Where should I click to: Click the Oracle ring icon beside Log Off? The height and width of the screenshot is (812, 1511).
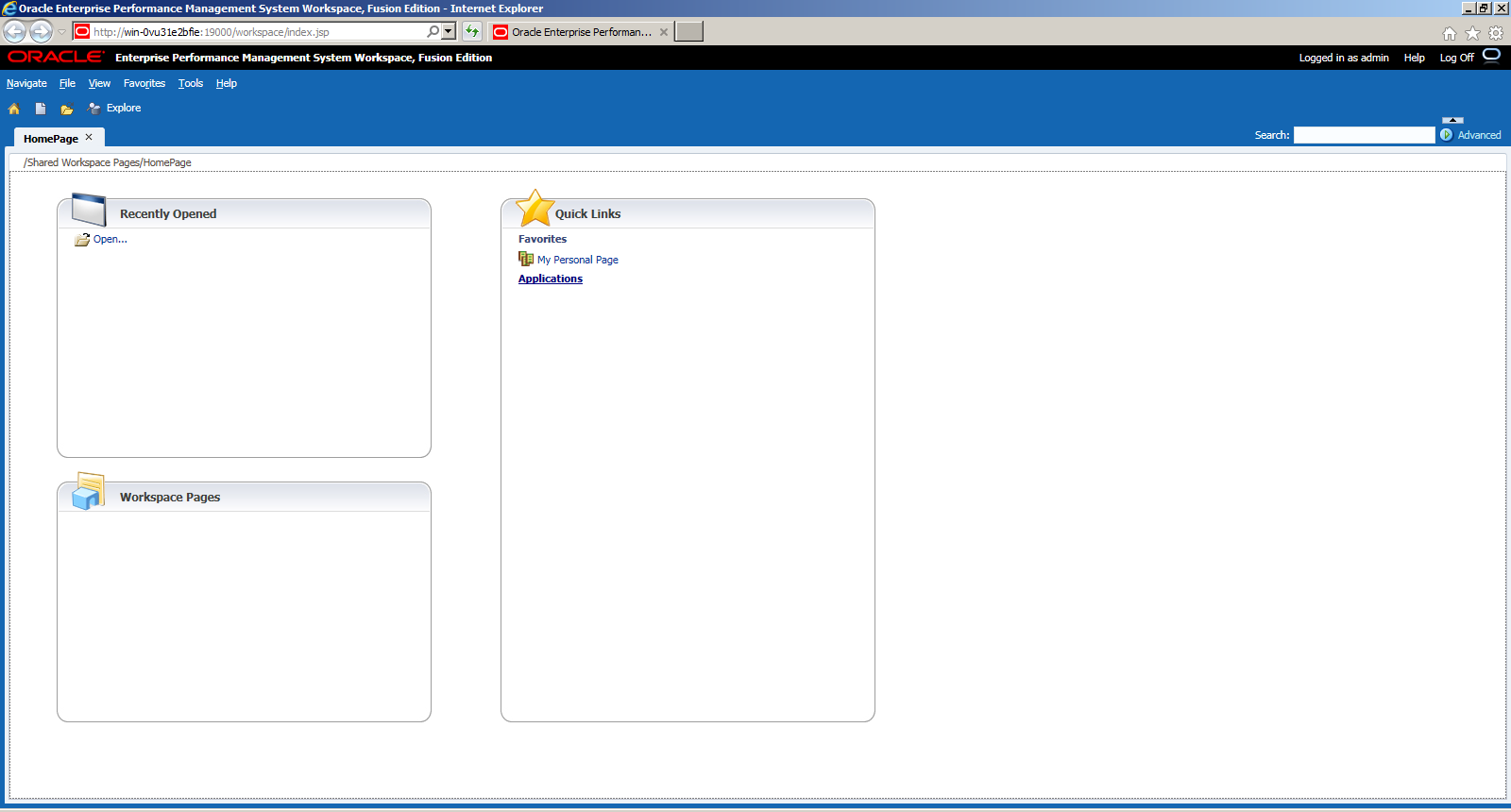tap(1491, 56)
